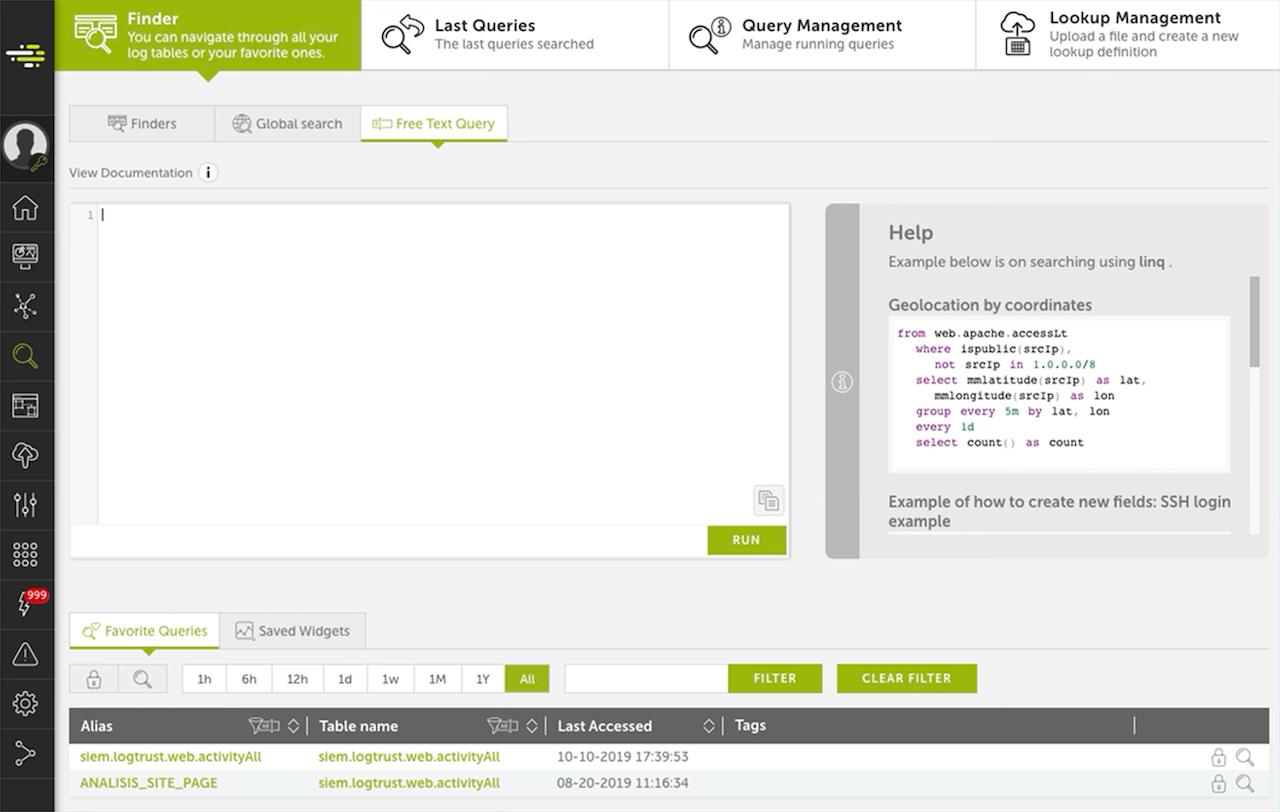
Task: Expand the Help panel side handle
Action: [x=841, y=382]
